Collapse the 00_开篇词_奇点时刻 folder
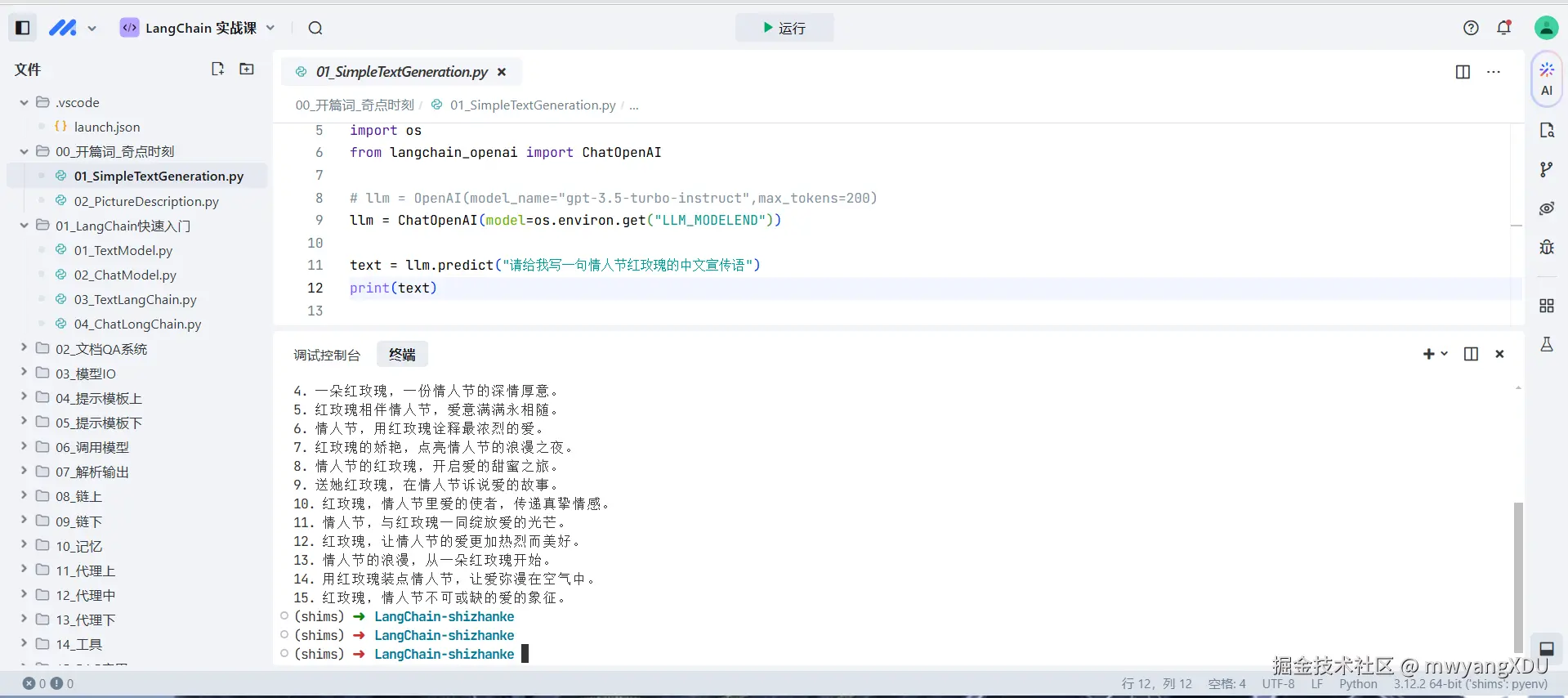This screenshot has width=1568, height=698. tap(24, 151)
